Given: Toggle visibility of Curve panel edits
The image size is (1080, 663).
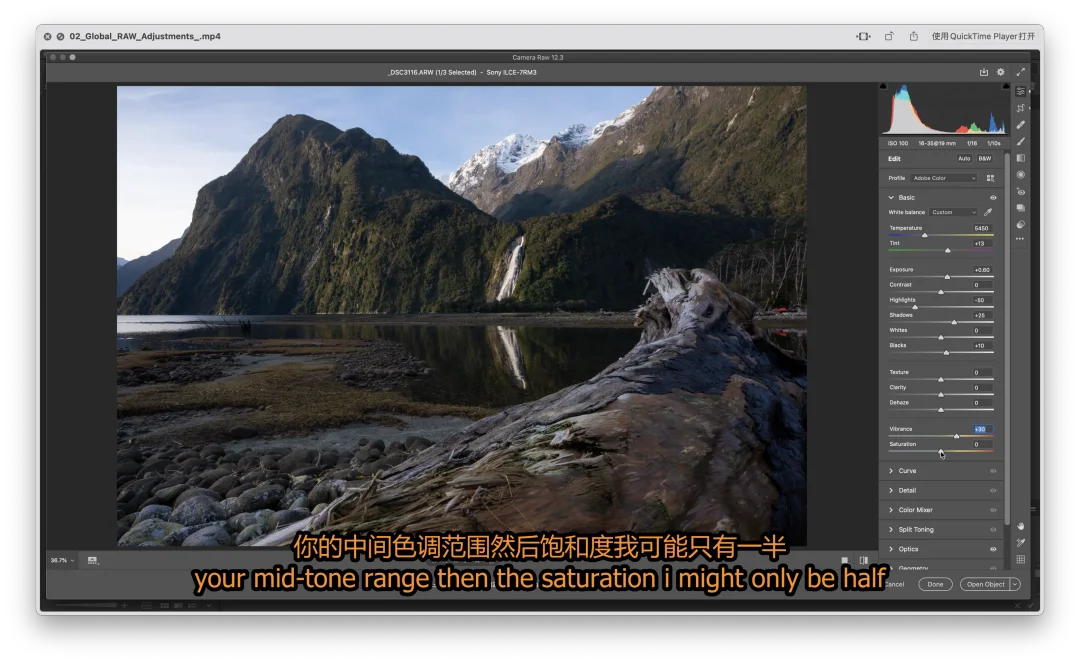Looking at the screenshot, I should [x=993, y=471].
